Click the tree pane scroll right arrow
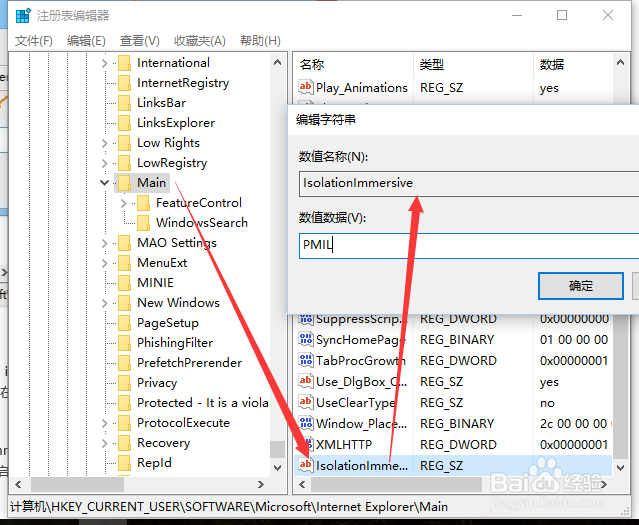This screenshot has height=525, width=639. tap(261, 484)
